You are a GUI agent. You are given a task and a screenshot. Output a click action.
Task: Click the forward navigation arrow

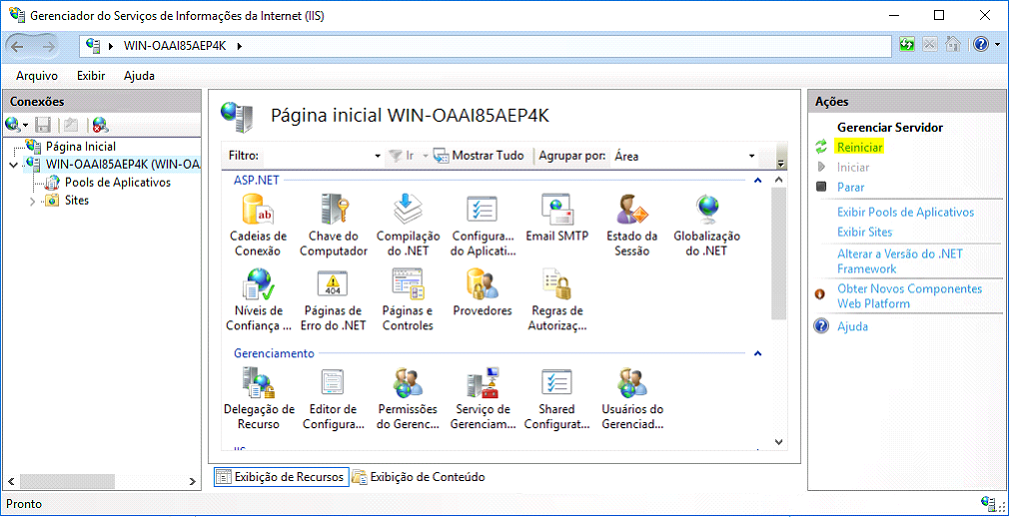[x=48, y=46]
